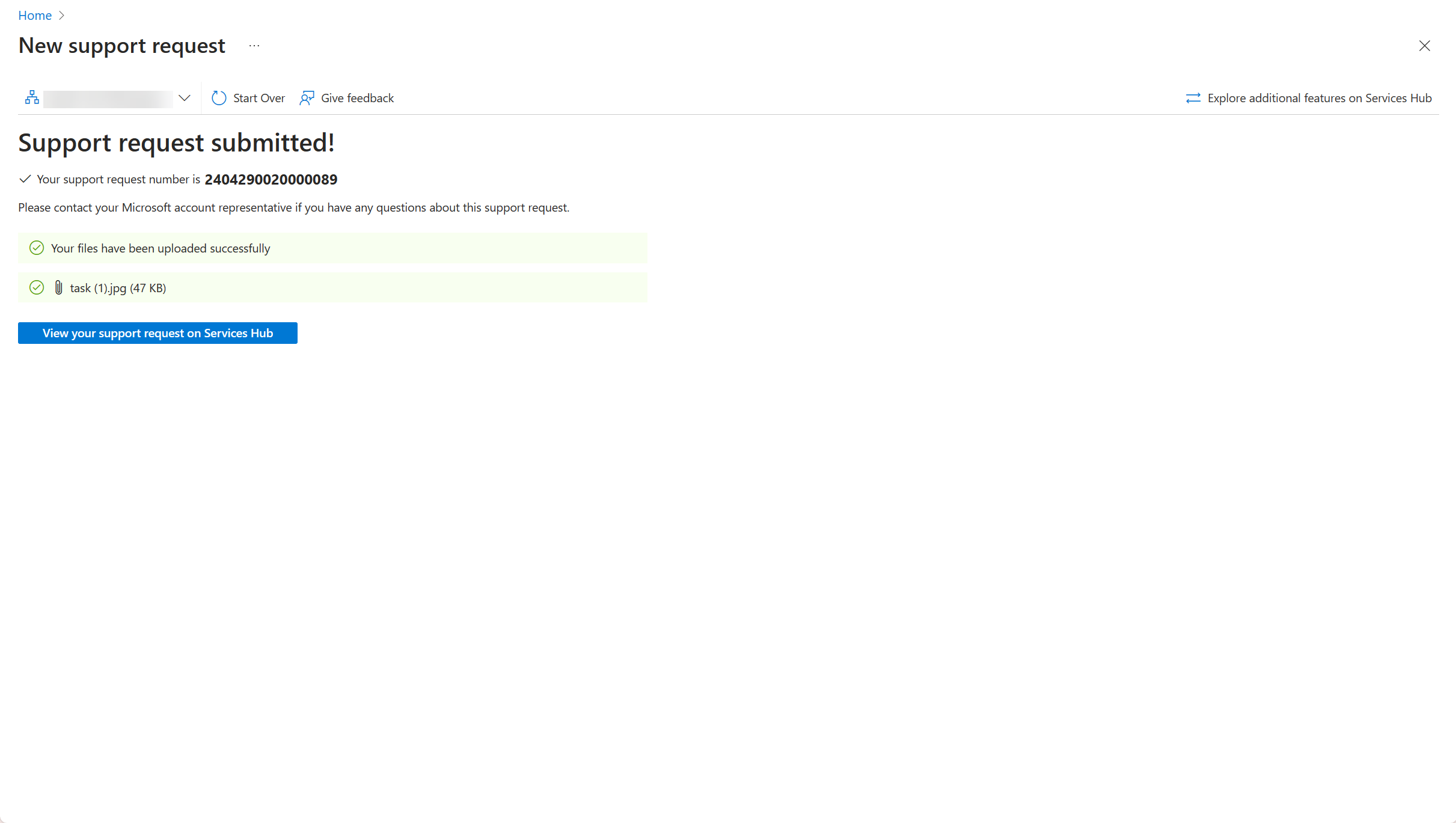Toggle the file upload success status indicator
Image resolution: width=1456 pixels, height=823 pixels.
pyautogui.click(x=36, y=248)
